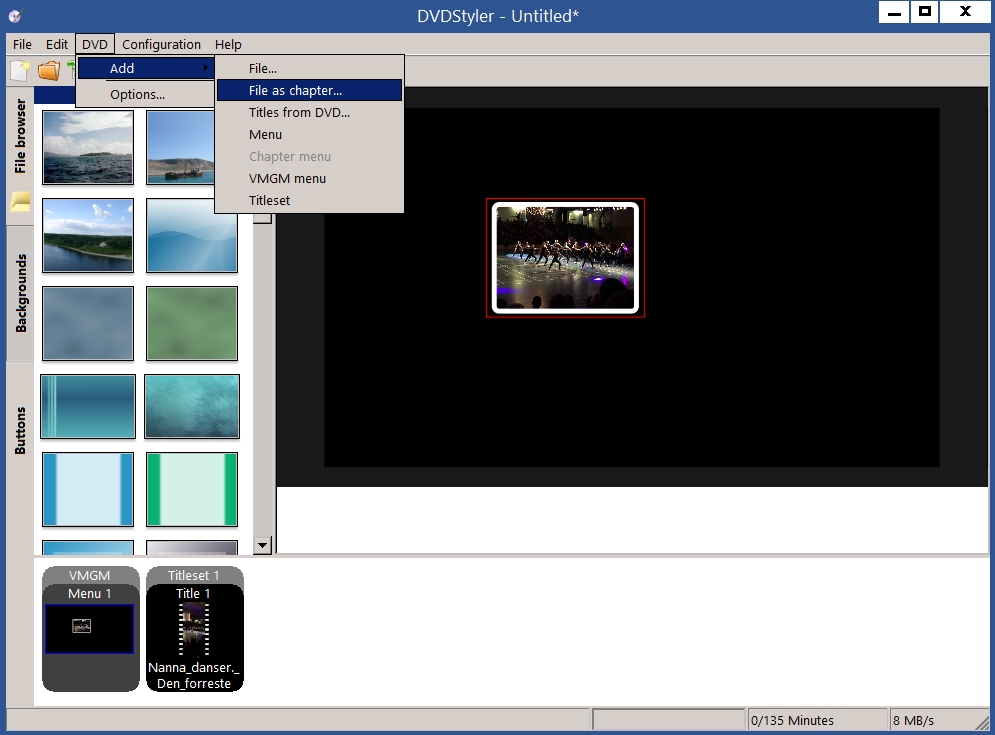Viewport: 995px width, 735px height.
Task: Select the turquoise textured background
Action: (192, 406)
